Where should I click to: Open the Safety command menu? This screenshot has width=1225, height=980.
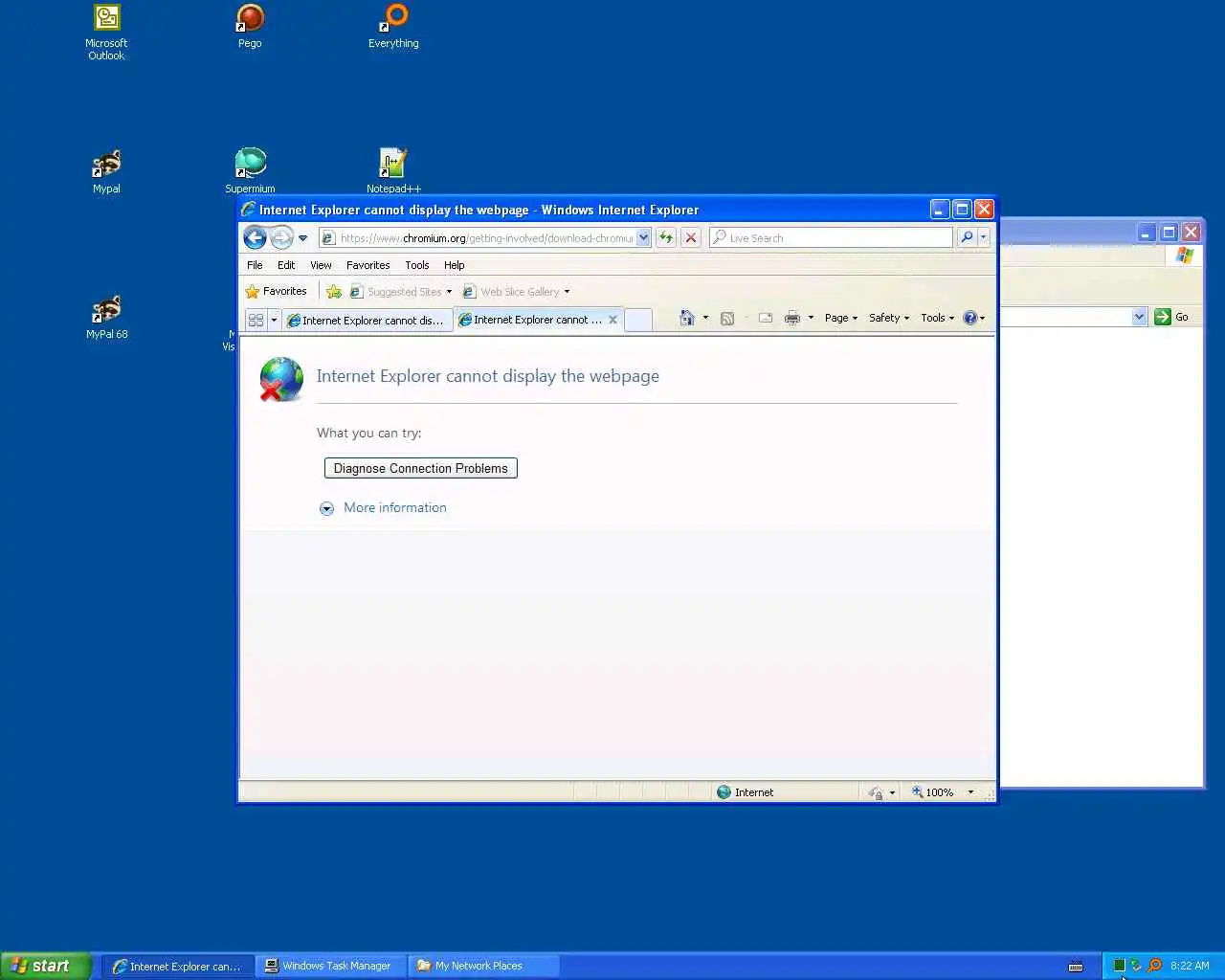pyautogui.click(x=889, y=318)
